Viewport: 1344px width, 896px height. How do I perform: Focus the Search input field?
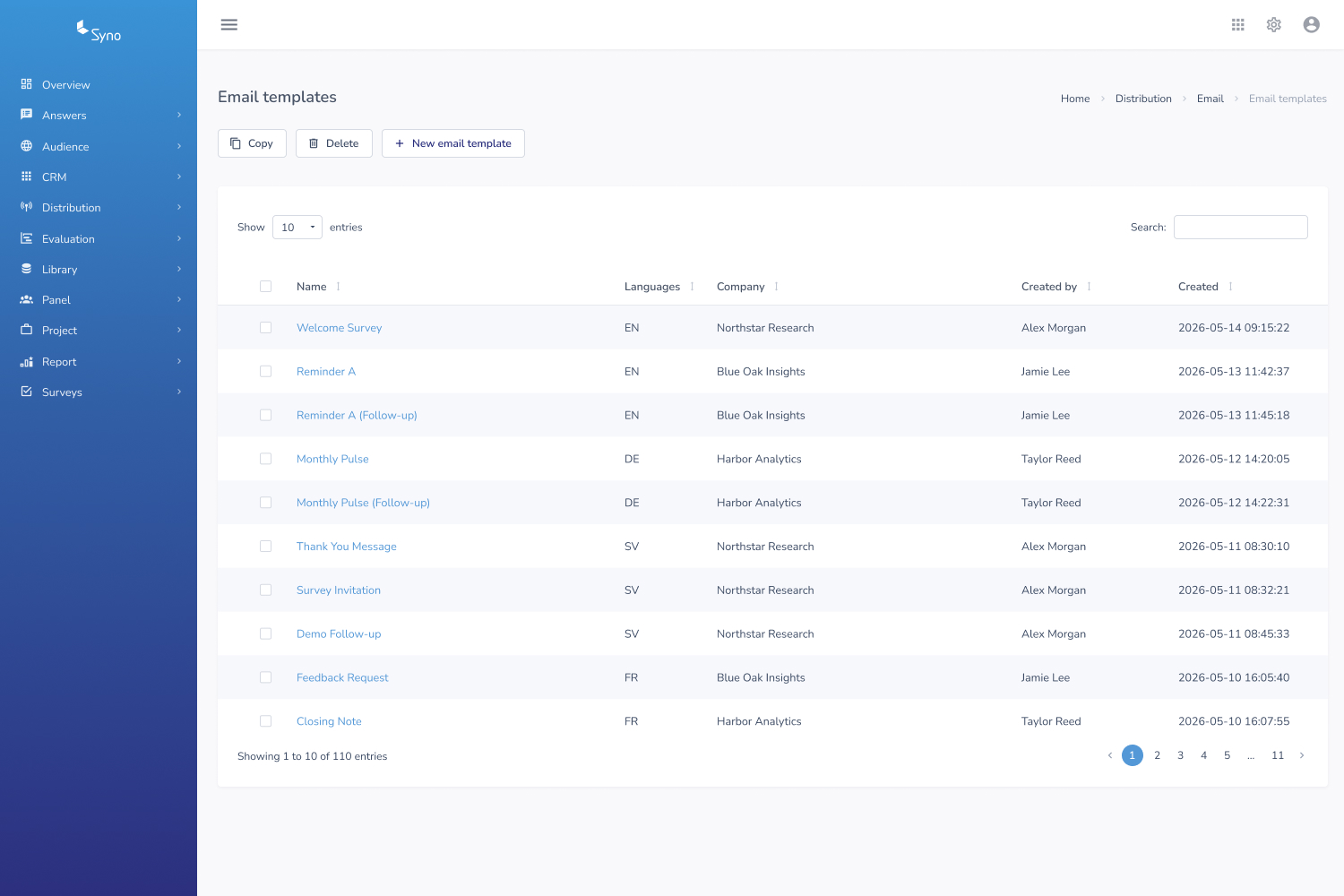tap(1241, 228)
